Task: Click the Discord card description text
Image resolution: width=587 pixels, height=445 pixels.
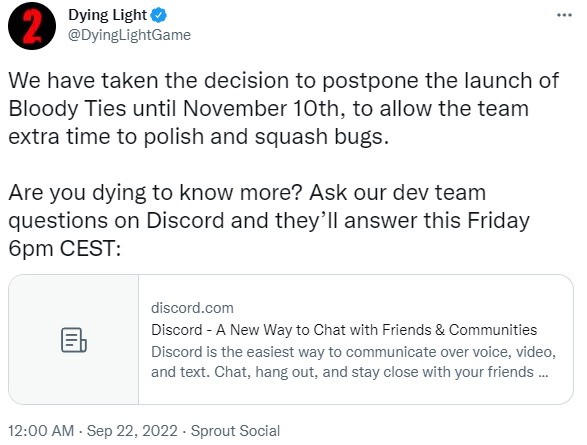Action: pyautogui.click(x=353, y=362)
